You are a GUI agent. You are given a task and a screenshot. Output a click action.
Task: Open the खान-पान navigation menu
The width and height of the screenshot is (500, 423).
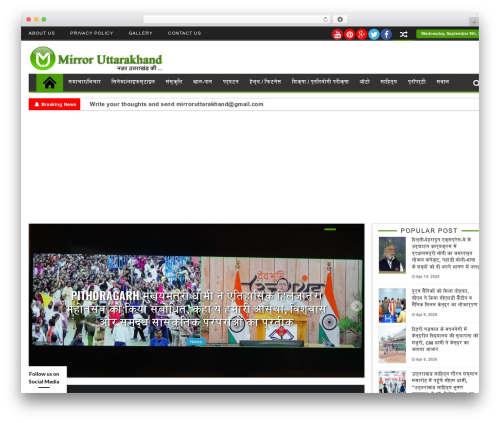202,82
